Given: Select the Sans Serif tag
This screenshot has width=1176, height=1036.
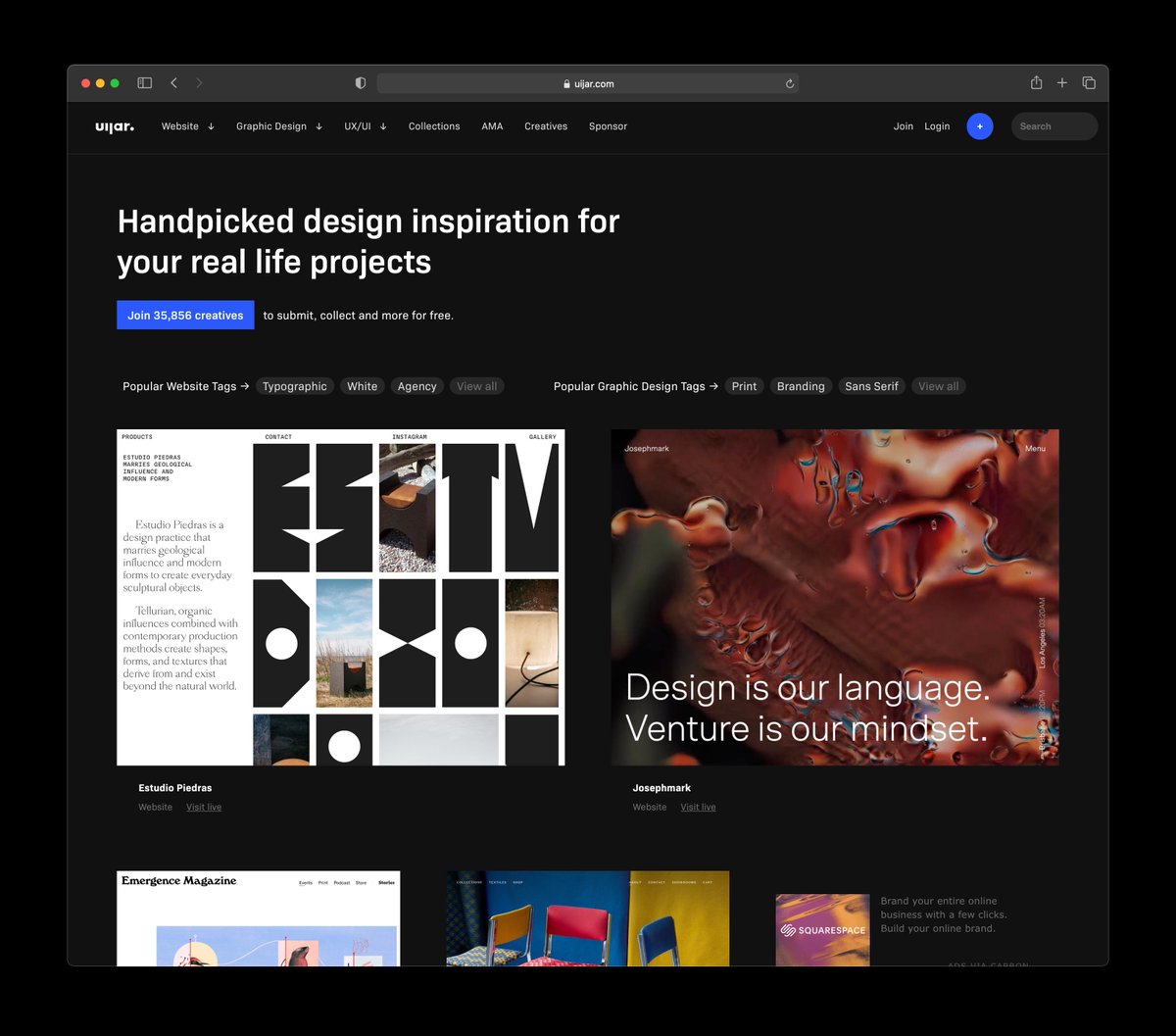Looking at the screenshot, I should (x=871, y=386).
